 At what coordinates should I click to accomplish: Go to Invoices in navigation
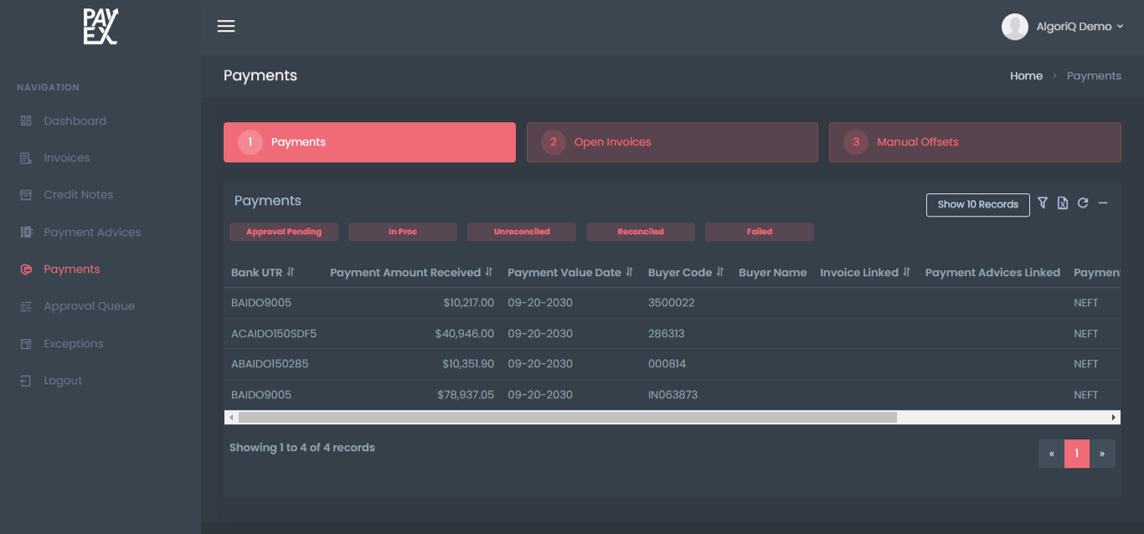[x=66, y=158]
